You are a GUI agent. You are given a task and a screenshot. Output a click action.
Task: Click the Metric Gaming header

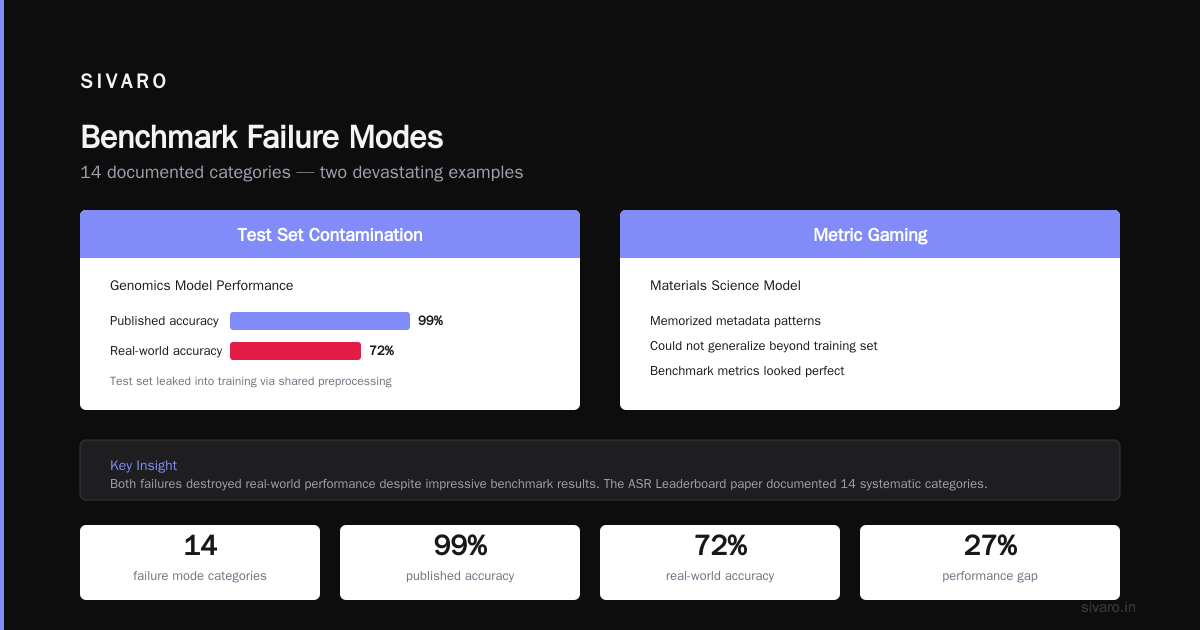click(x=870, y=234)
